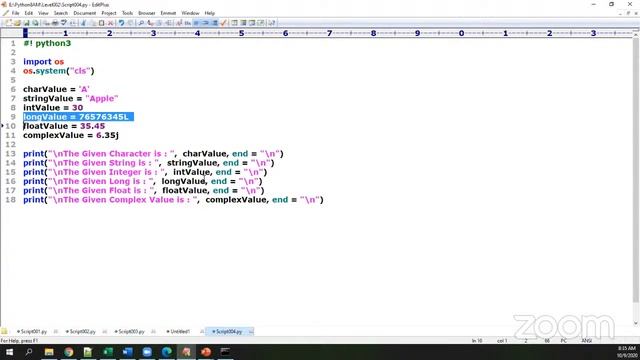The image size is (640, 360).
Task: Click the line 'complexValue = 6.35j'
Action: pos(71,135)
